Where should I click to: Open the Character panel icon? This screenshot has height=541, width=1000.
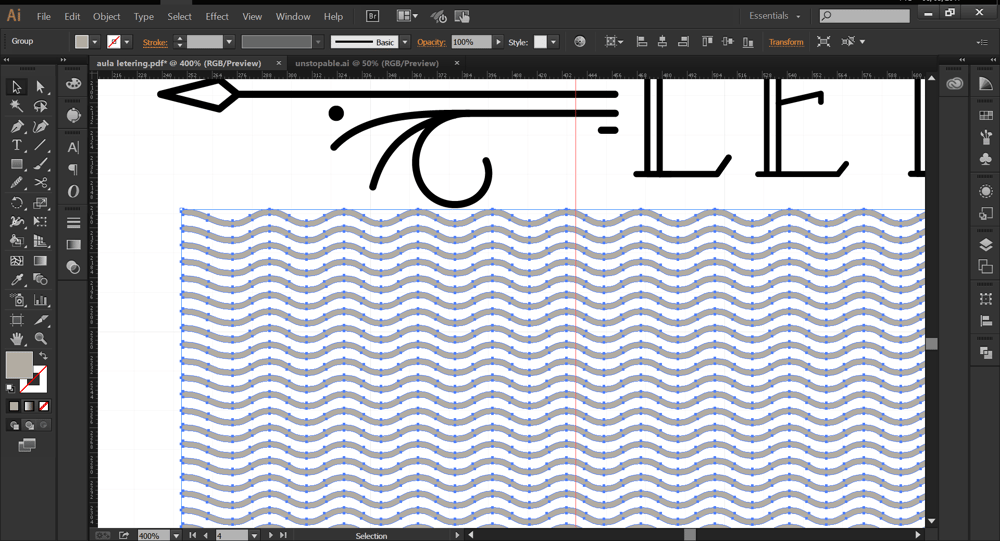[x=73, y=147]
